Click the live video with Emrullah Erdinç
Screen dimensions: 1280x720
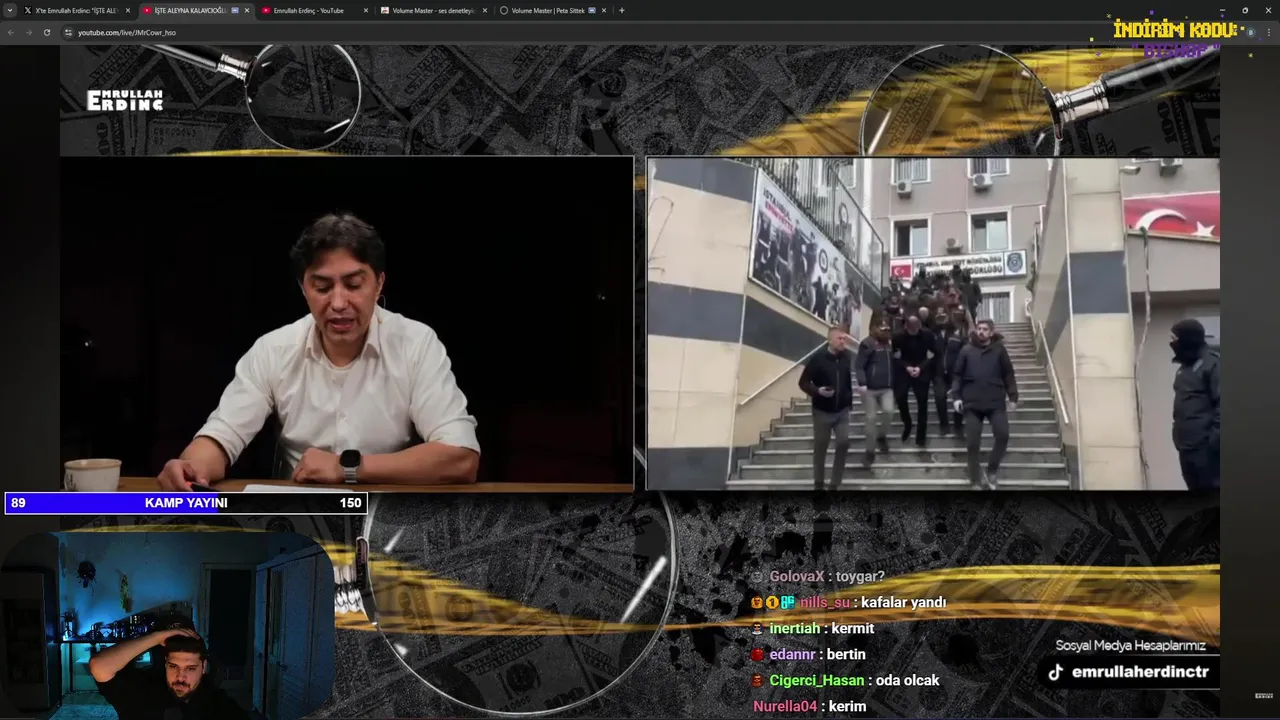pyautogui.click(x=347, y=324)
